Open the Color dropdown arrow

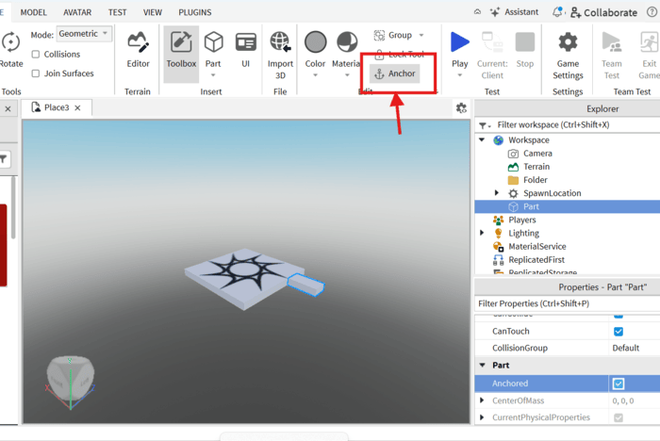point(315,75)
